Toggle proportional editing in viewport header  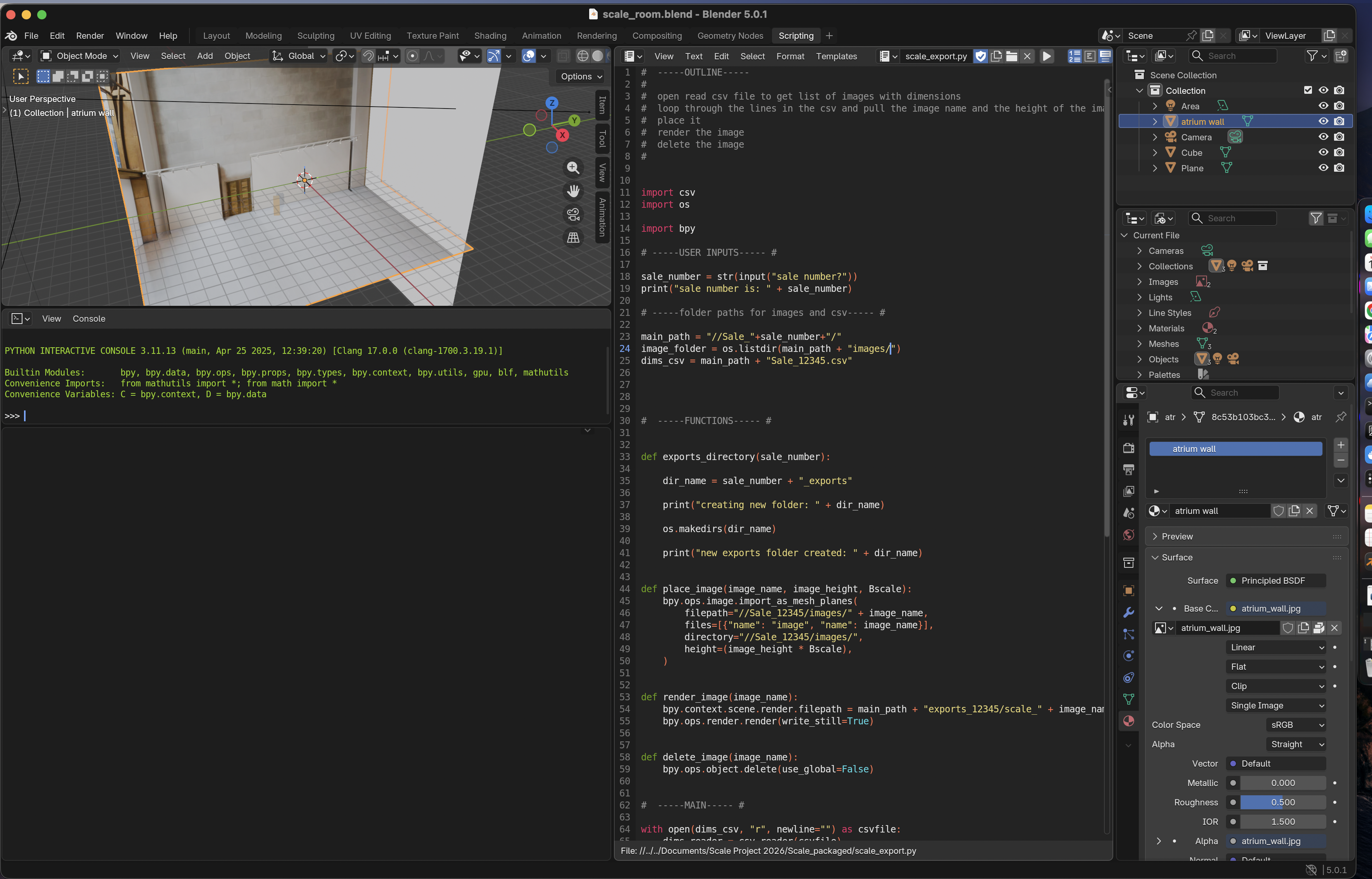pos(413,56)
